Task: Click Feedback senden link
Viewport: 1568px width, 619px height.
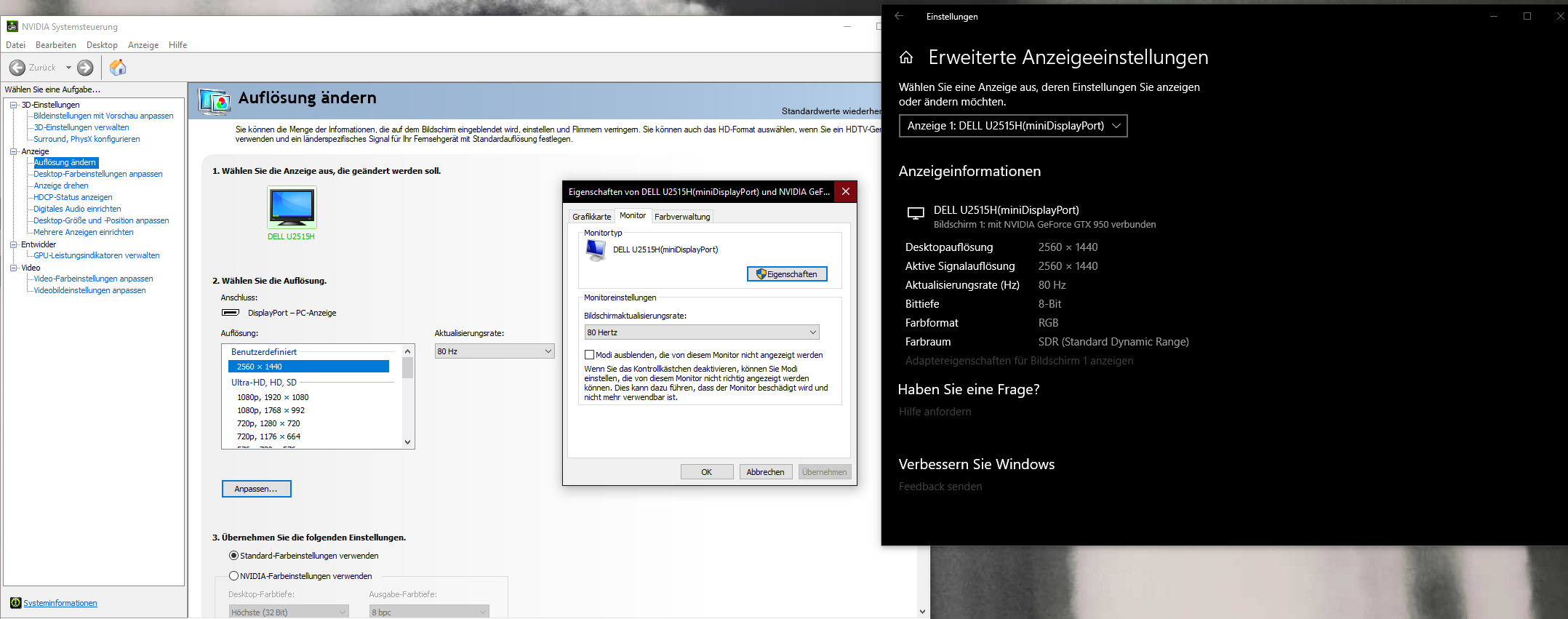Action: point(940,487)
